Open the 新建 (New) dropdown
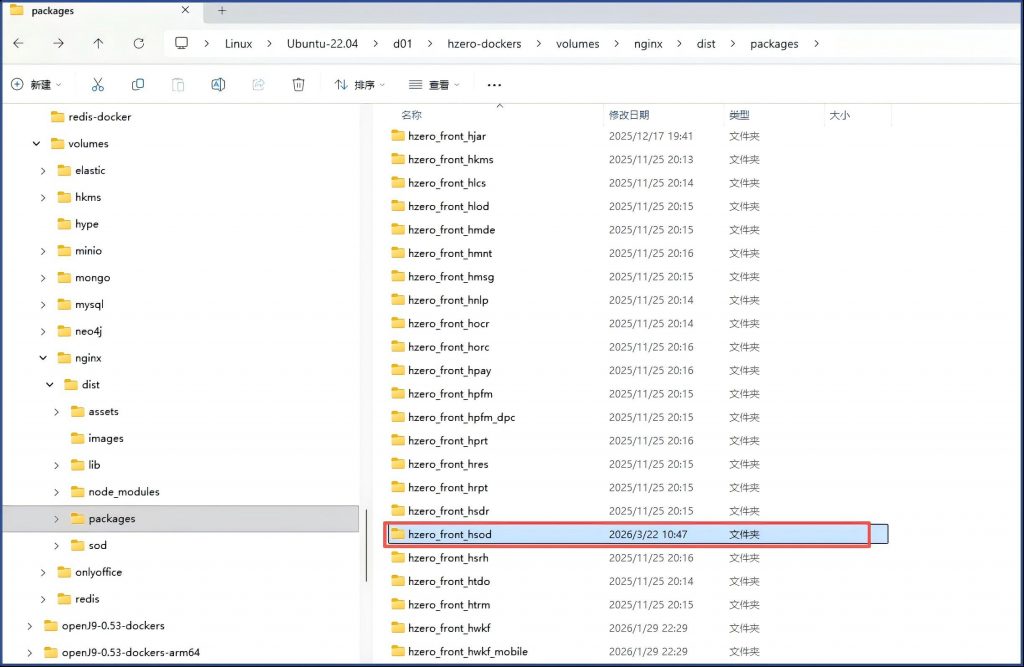The width and height of the screenshot is (1024, 667). point(36,85)
